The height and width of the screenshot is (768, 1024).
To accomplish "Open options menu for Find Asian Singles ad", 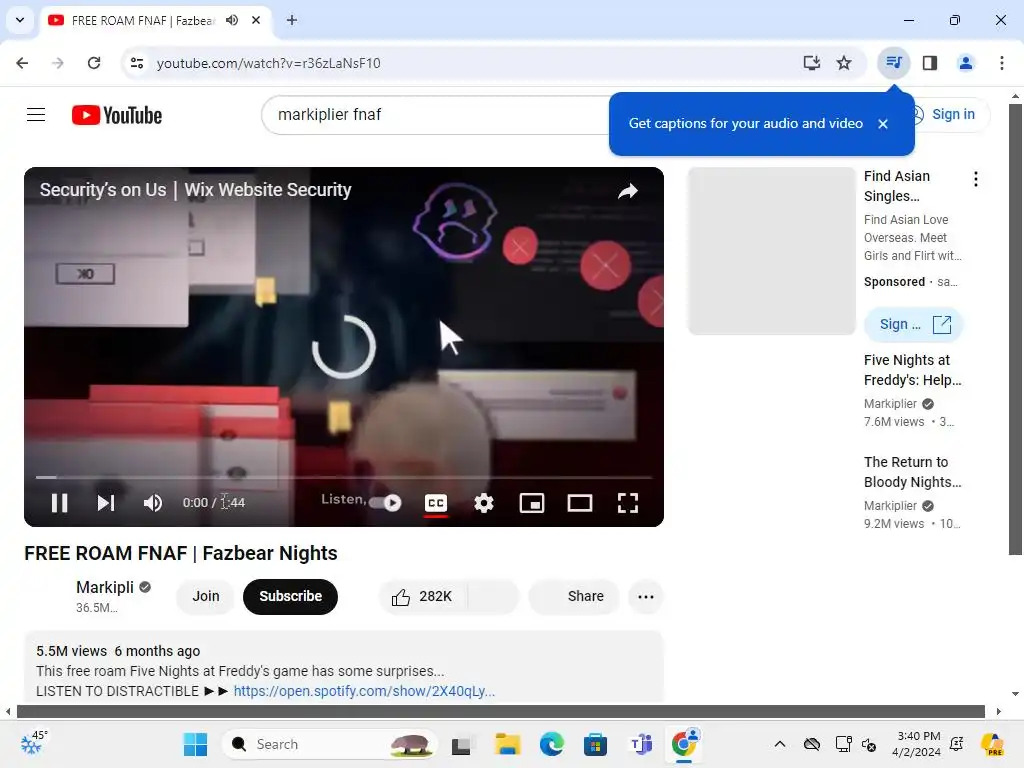I will [976, 179].
